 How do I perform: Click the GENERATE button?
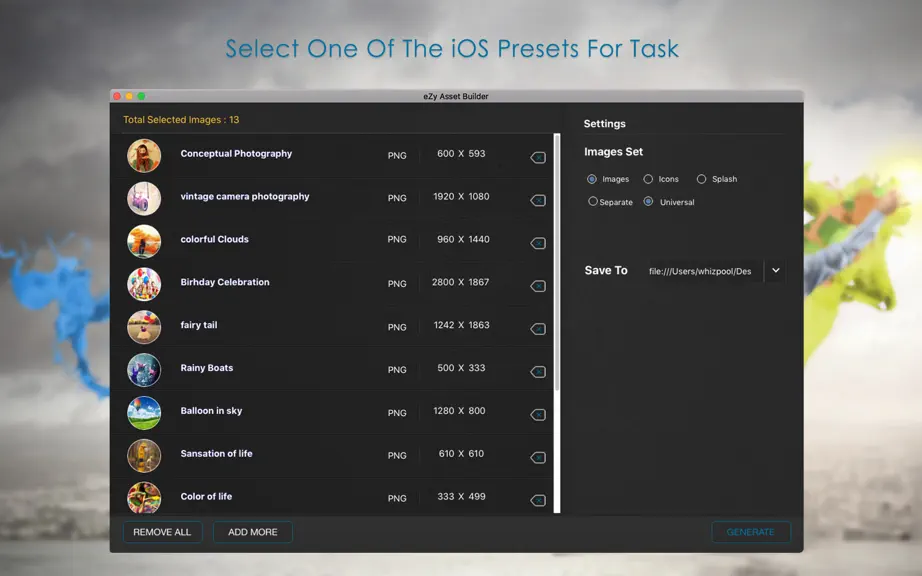tap(751, 532)
